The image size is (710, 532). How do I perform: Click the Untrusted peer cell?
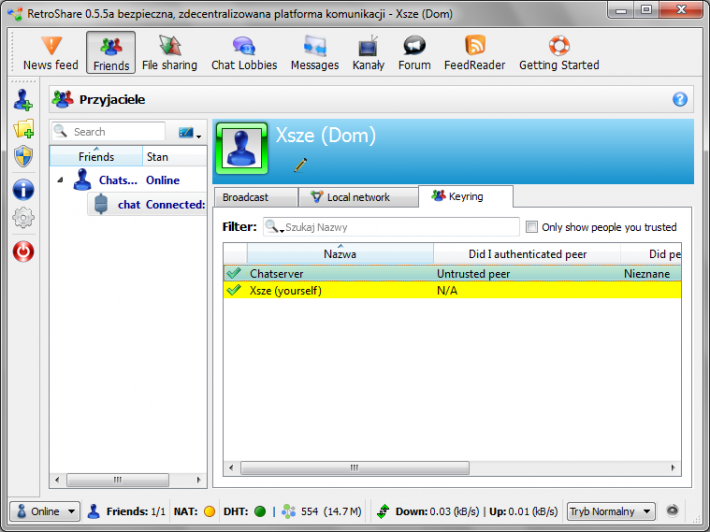coord(473,273)
